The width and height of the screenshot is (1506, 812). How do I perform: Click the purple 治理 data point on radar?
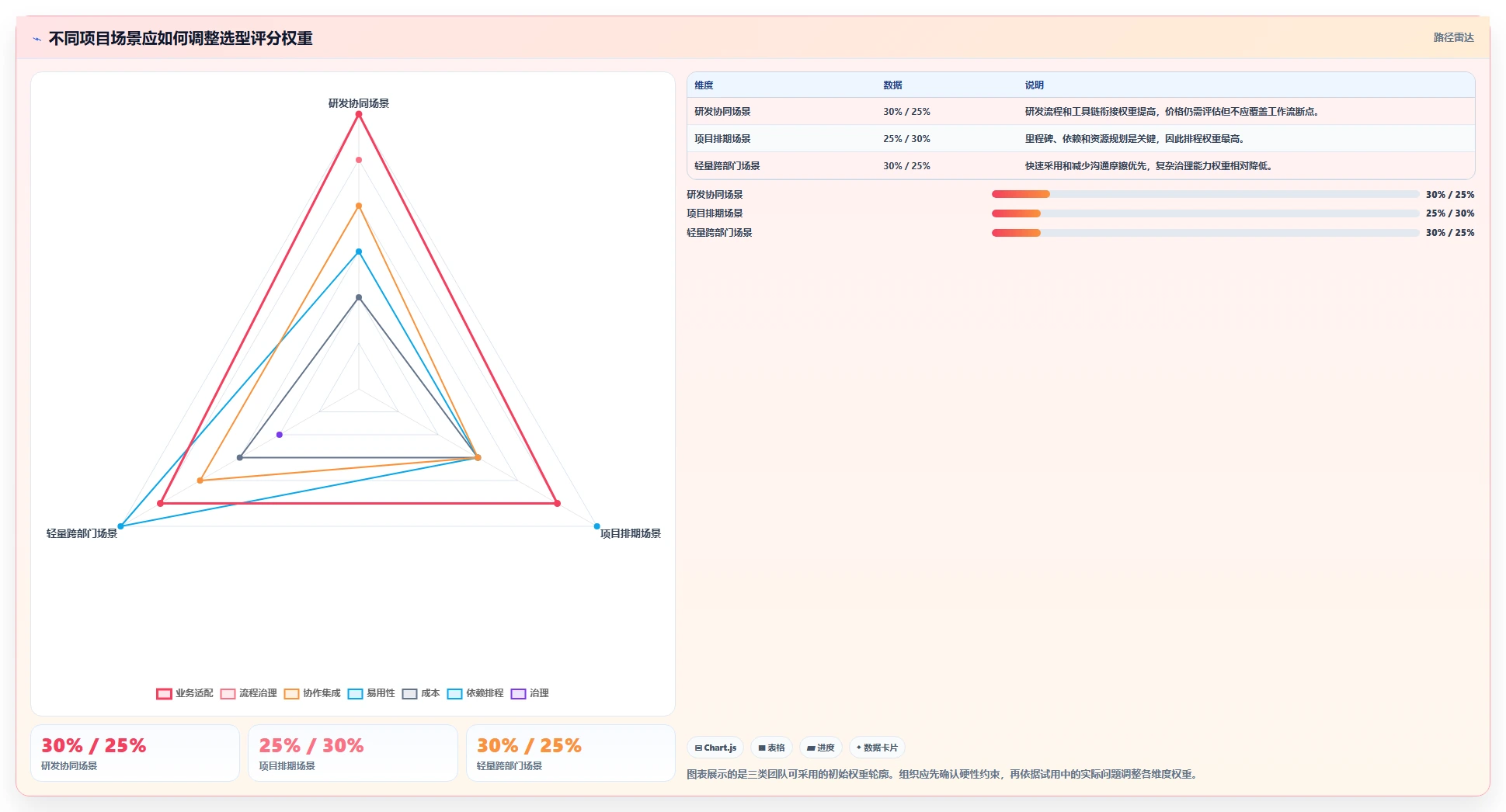[x=280, y=435]
